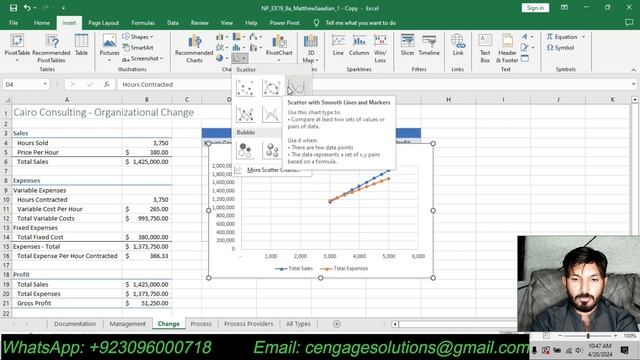This screenshot has width=640, height=360.
Task: Open the All Types sheet
Action: point(298,324)
